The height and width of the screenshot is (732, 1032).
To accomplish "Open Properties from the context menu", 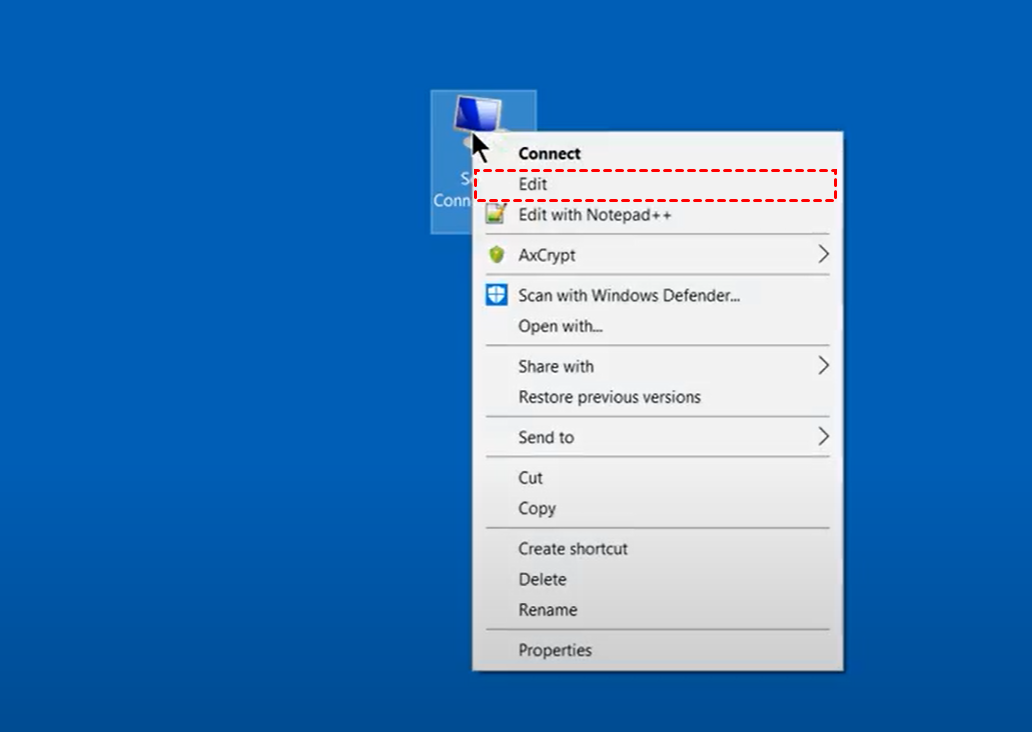I will point(658,650).
